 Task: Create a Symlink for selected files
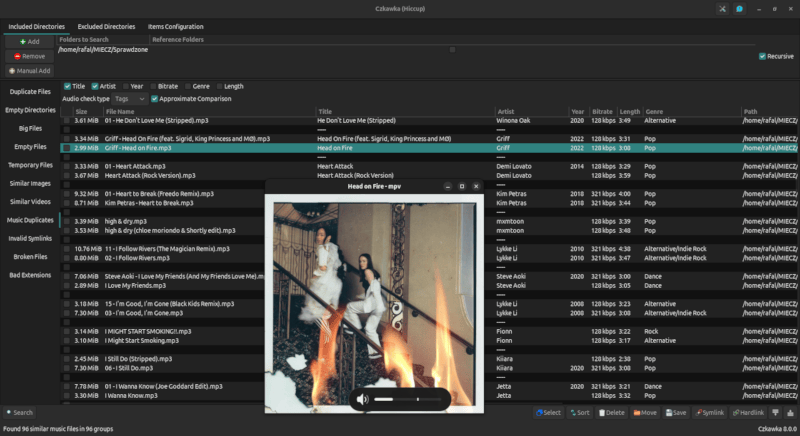point(709,412)
